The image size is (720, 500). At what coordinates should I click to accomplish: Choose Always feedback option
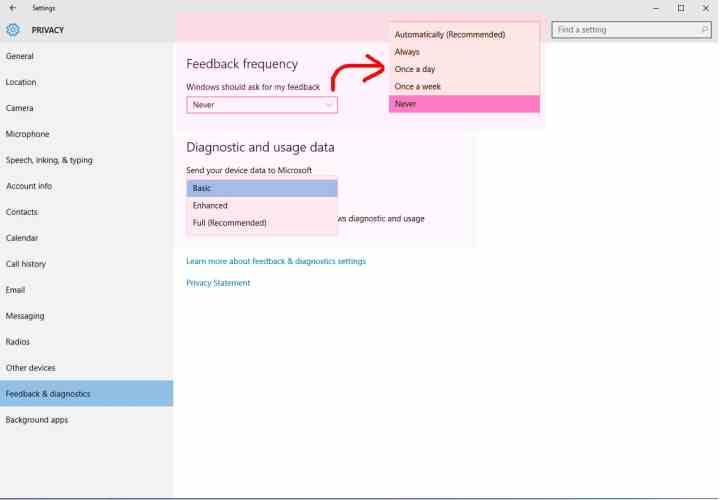point(464,52)
